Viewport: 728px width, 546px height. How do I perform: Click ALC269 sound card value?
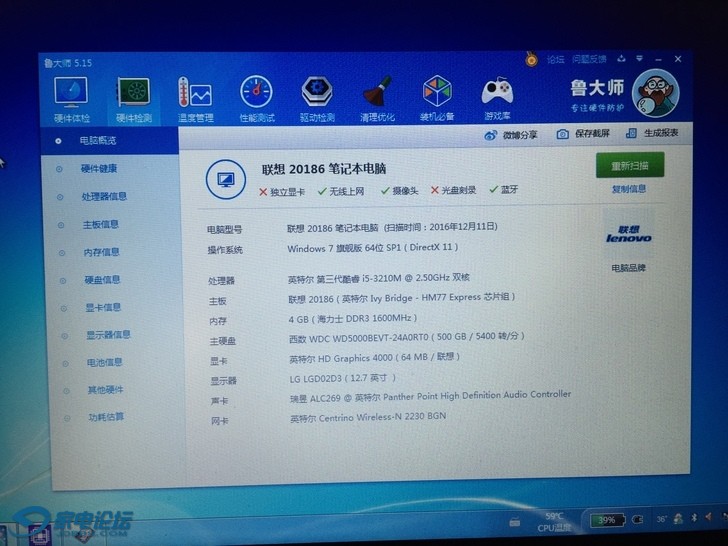pyautogui.click(x=430, y=396)
